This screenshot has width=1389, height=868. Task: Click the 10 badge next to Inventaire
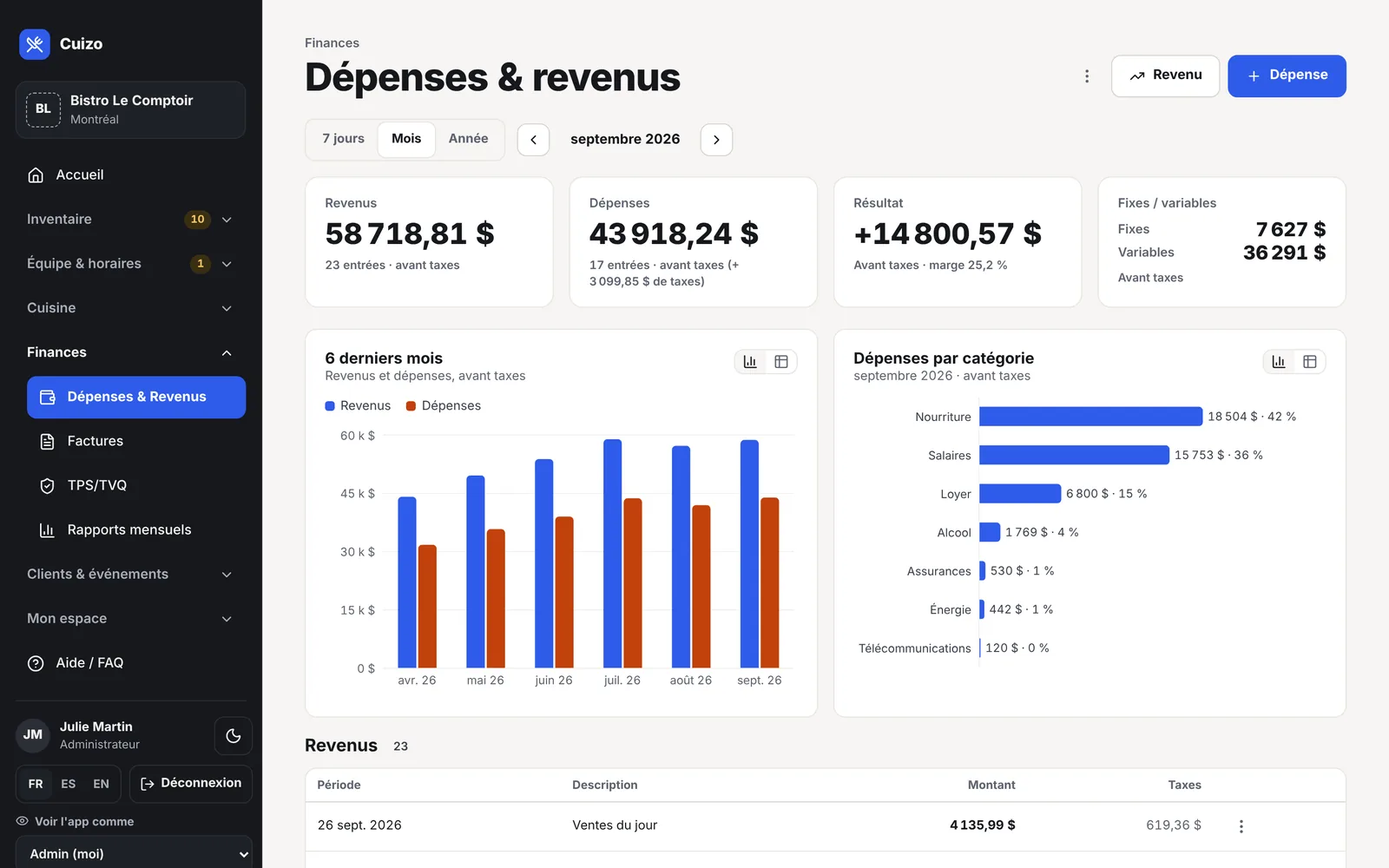[198, 219]
